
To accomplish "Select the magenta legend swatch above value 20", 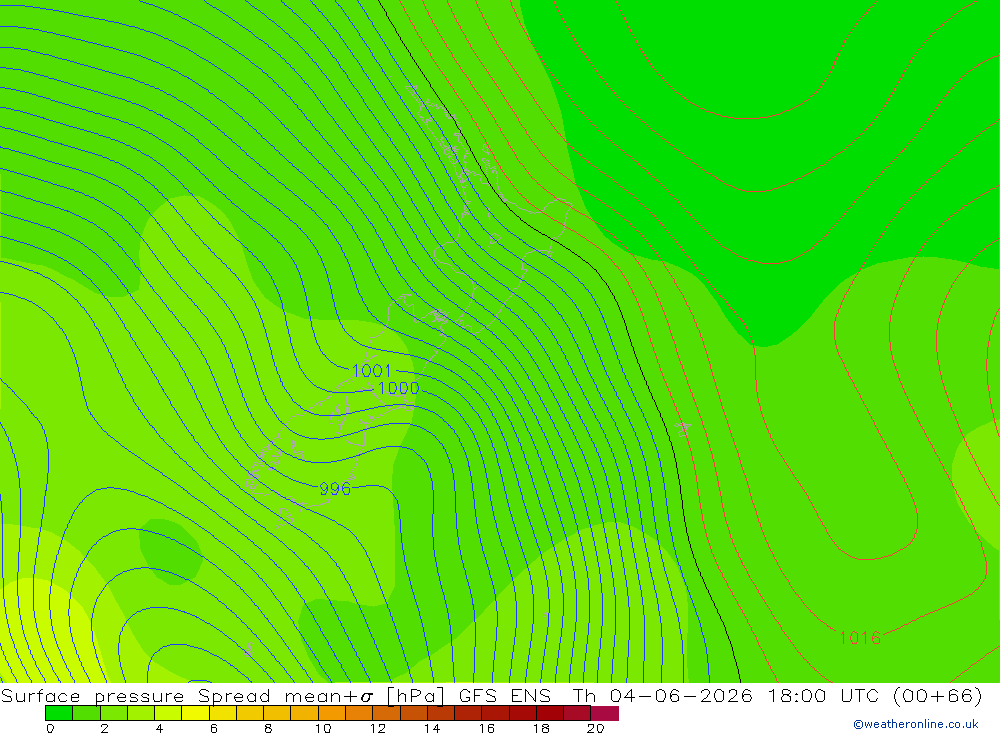I will pyautogui.click(x=605, y=713).
